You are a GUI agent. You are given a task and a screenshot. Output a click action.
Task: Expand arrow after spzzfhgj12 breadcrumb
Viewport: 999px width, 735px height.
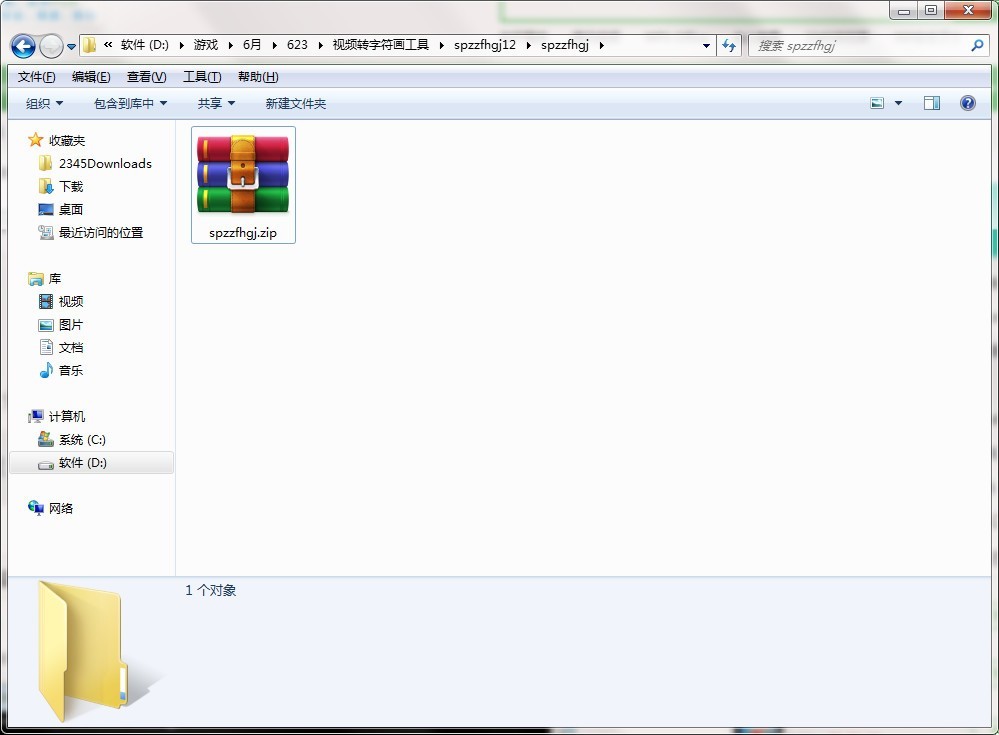tap(529, 45)
